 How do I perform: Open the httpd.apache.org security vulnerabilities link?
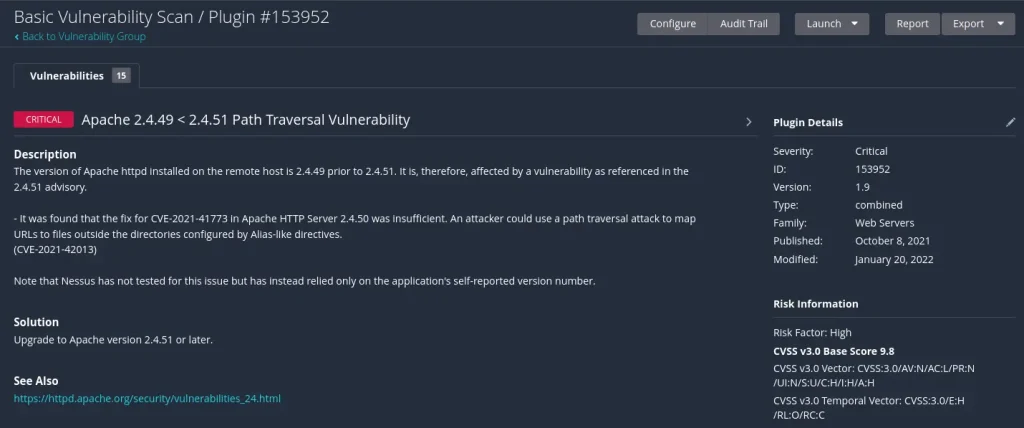tap(147, 398)
